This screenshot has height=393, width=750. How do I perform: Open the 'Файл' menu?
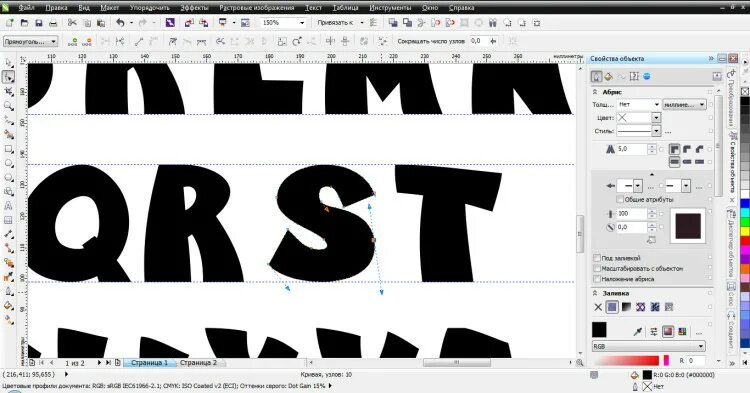pos(26,8)
